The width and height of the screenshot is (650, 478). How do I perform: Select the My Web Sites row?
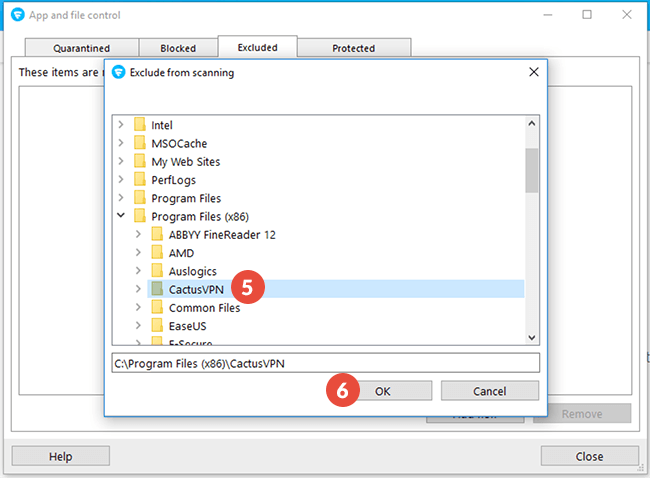pos(186,161)
